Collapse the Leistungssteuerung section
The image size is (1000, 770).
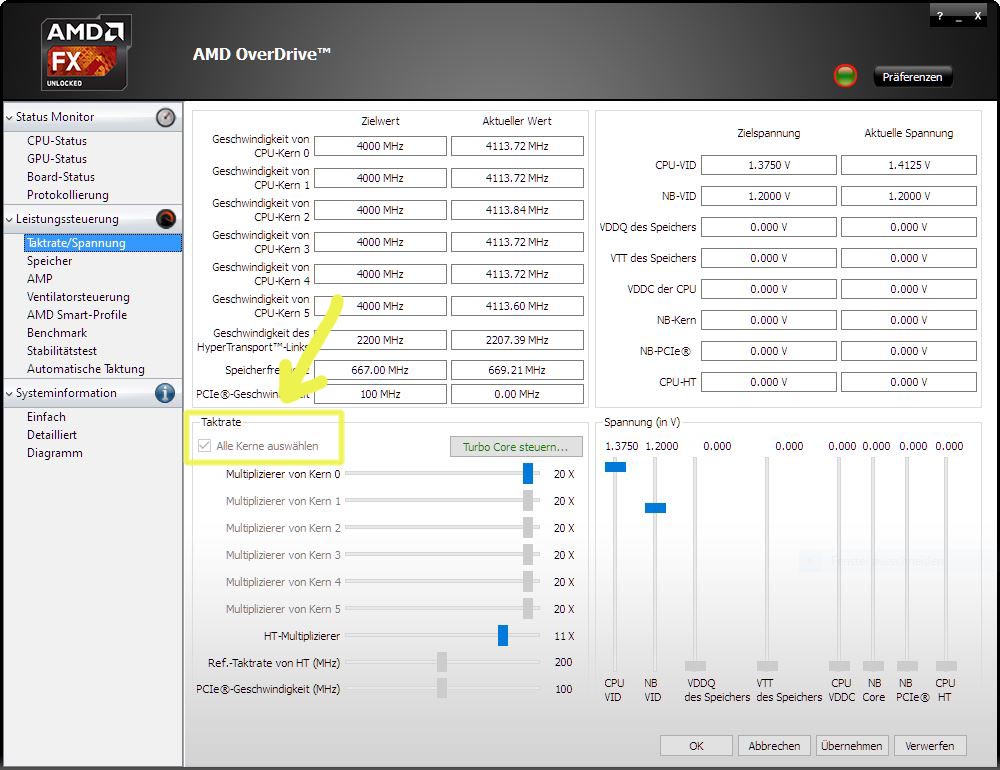coord(9,219)
